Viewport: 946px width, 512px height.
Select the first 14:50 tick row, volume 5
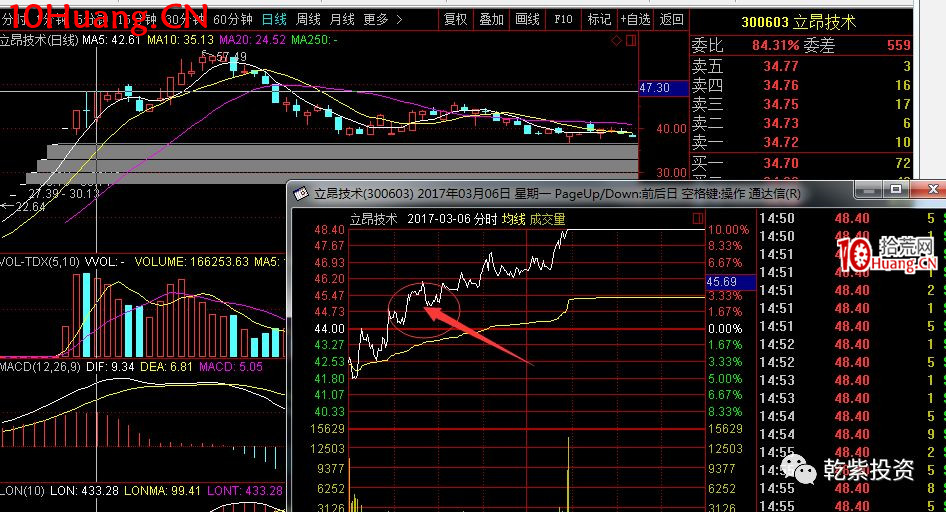tap(847, 218)
